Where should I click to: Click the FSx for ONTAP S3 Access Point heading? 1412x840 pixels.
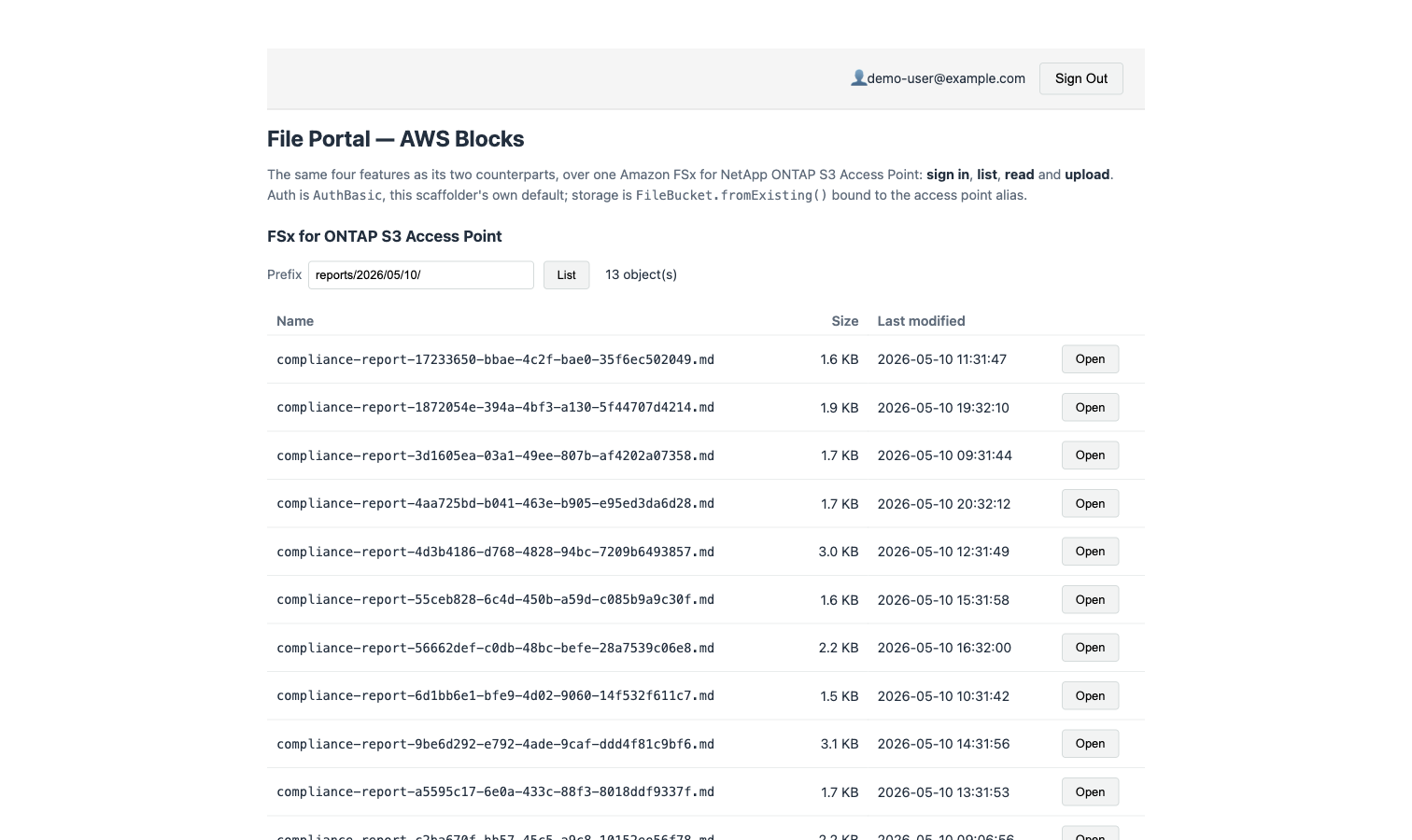pos(385,236)
